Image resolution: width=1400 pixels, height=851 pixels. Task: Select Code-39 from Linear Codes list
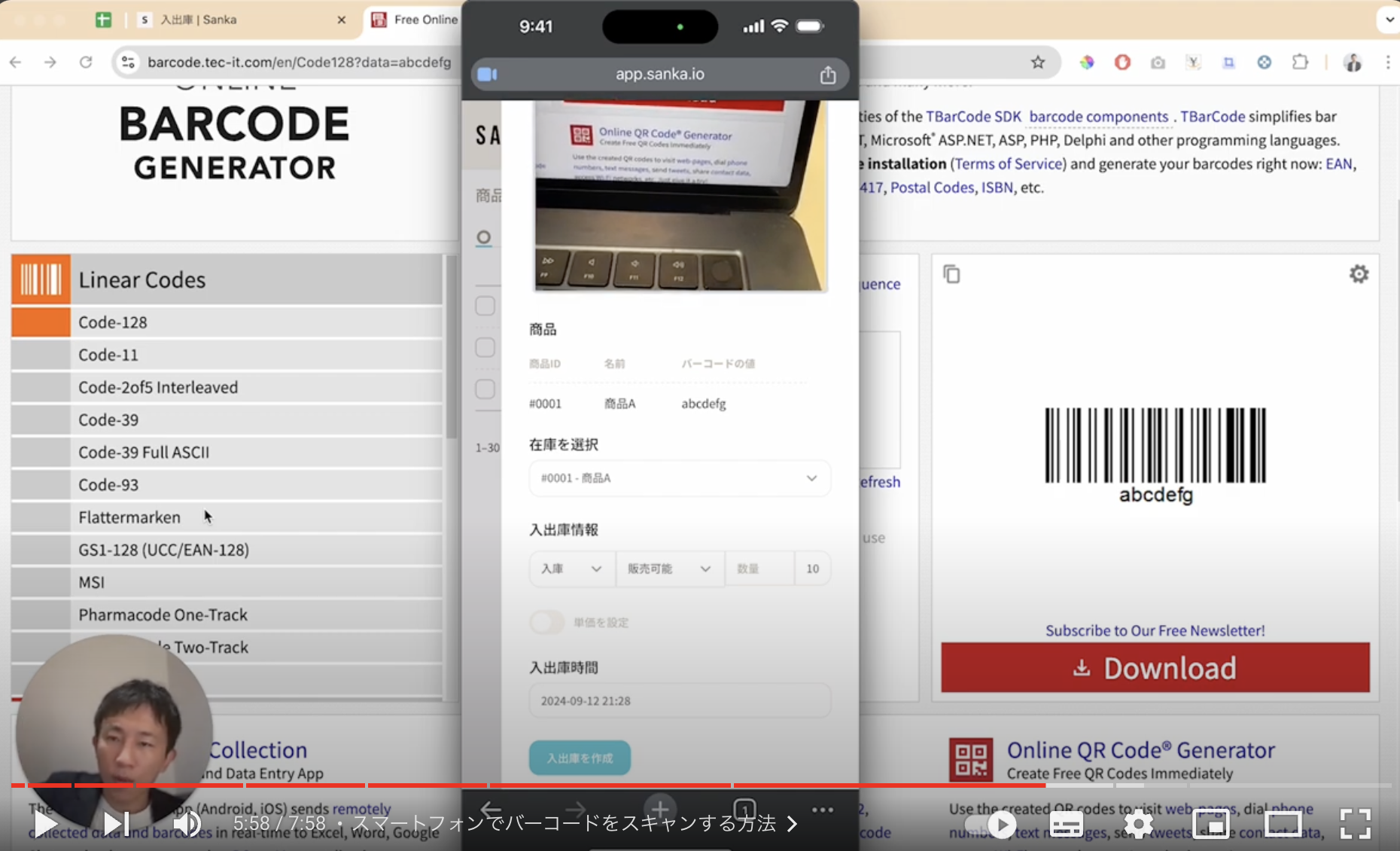(x=108, y=419)
